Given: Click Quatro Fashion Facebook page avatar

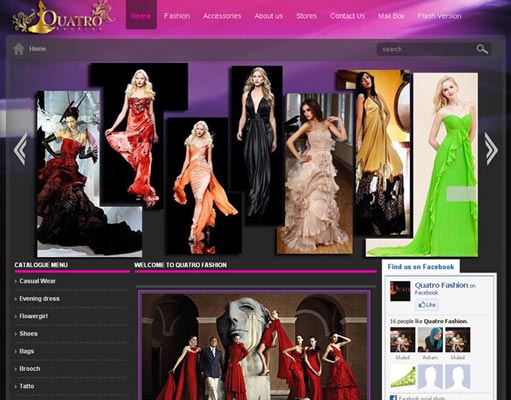Looking at the screenshot, I should 400,291.
